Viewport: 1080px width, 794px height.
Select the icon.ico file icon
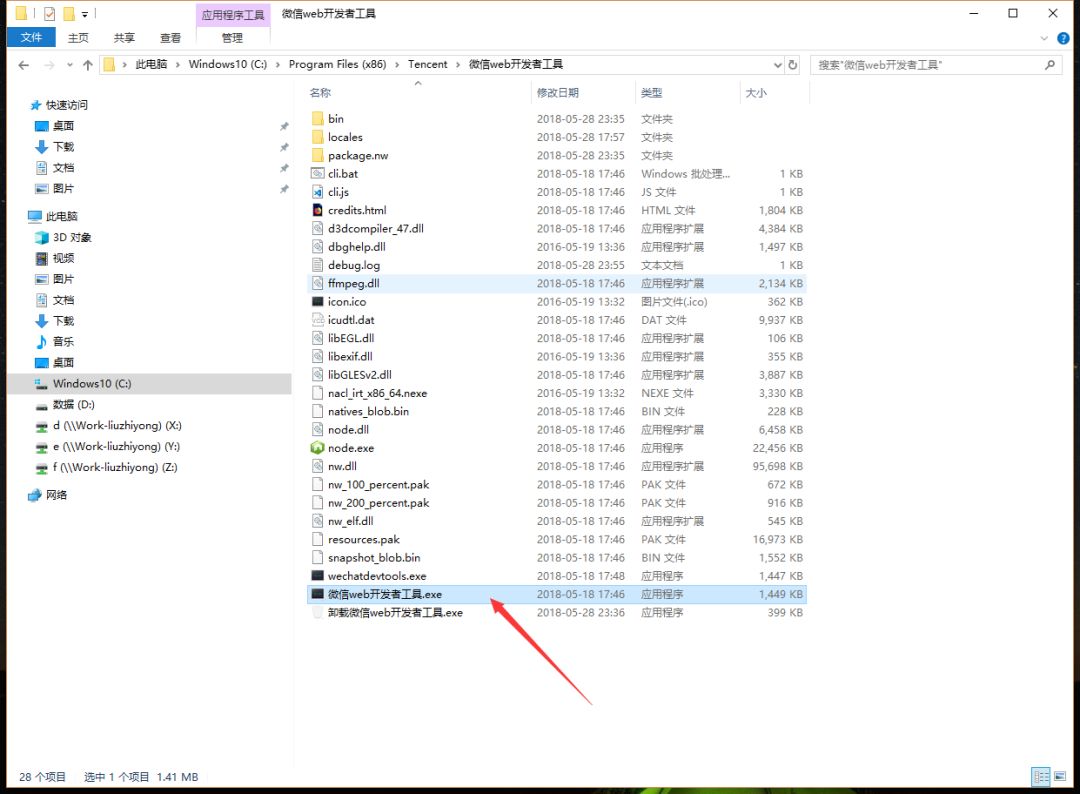317,302
